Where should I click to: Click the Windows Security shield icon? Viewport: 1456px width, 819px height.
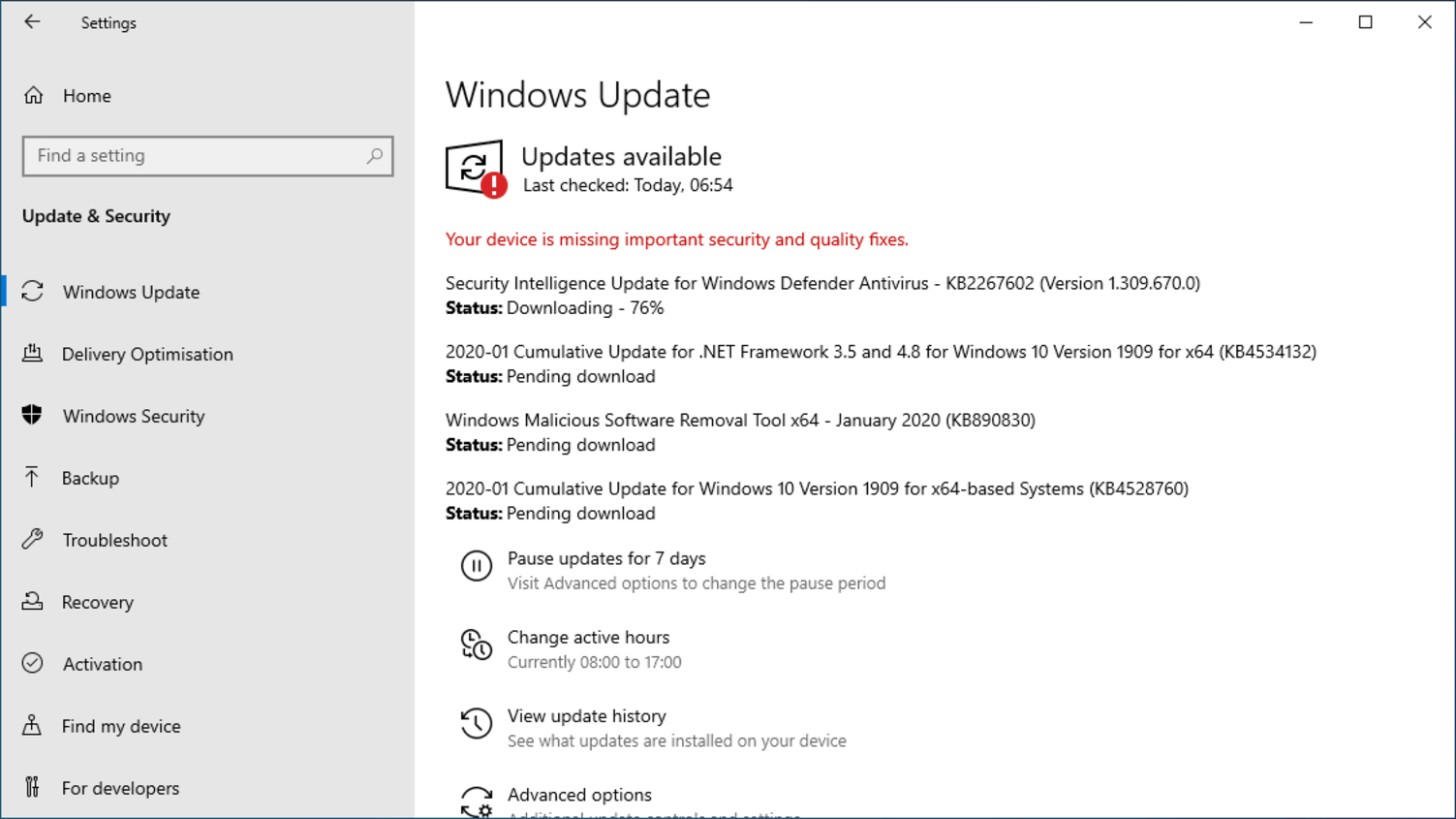pyautogui.click(x=32, y=415)
